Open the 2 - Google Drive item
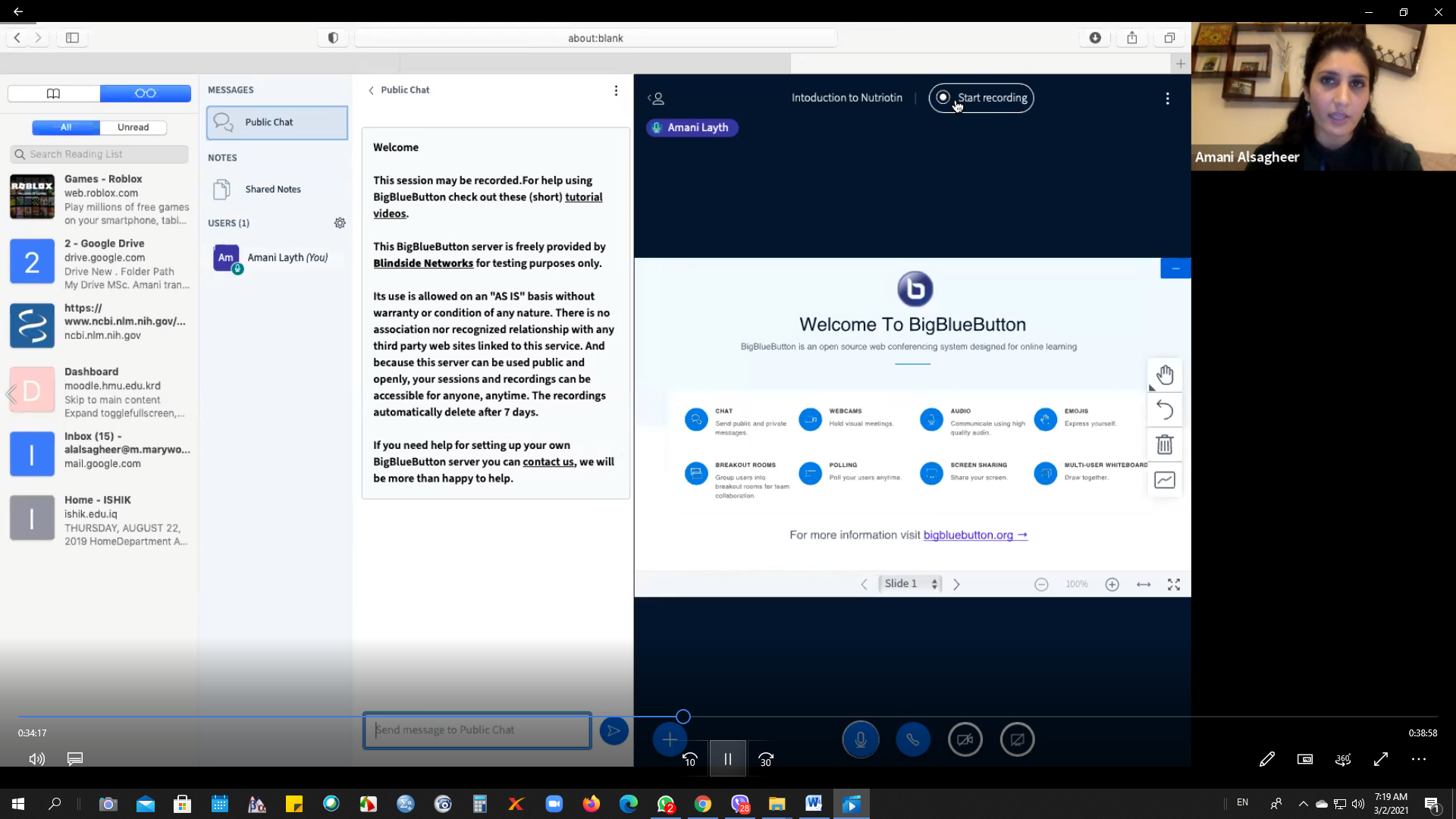 [99, 264]
